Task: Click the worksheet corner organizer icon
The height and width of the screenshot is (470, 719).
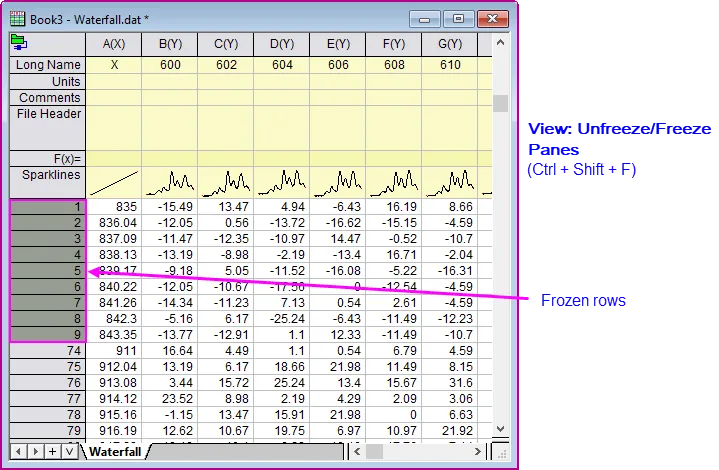Action: click(x=19, y=43)
